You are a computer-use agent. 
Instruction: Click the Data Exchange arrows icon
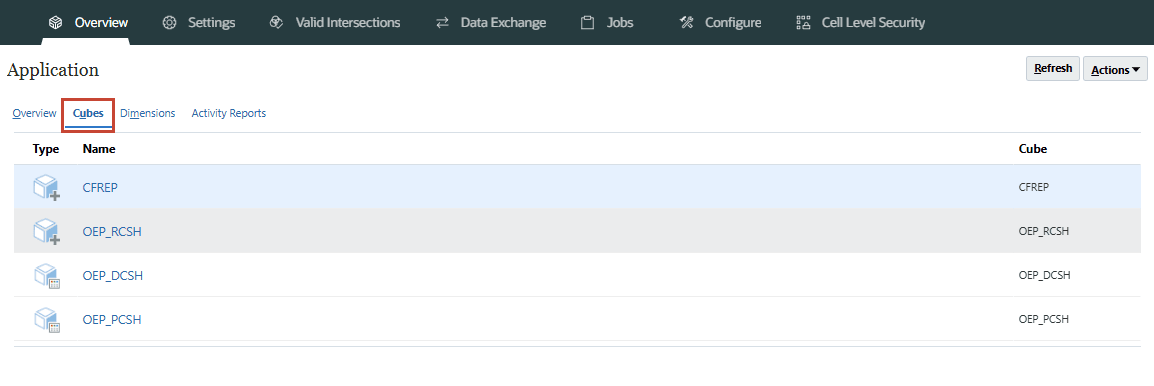(442, 23)
